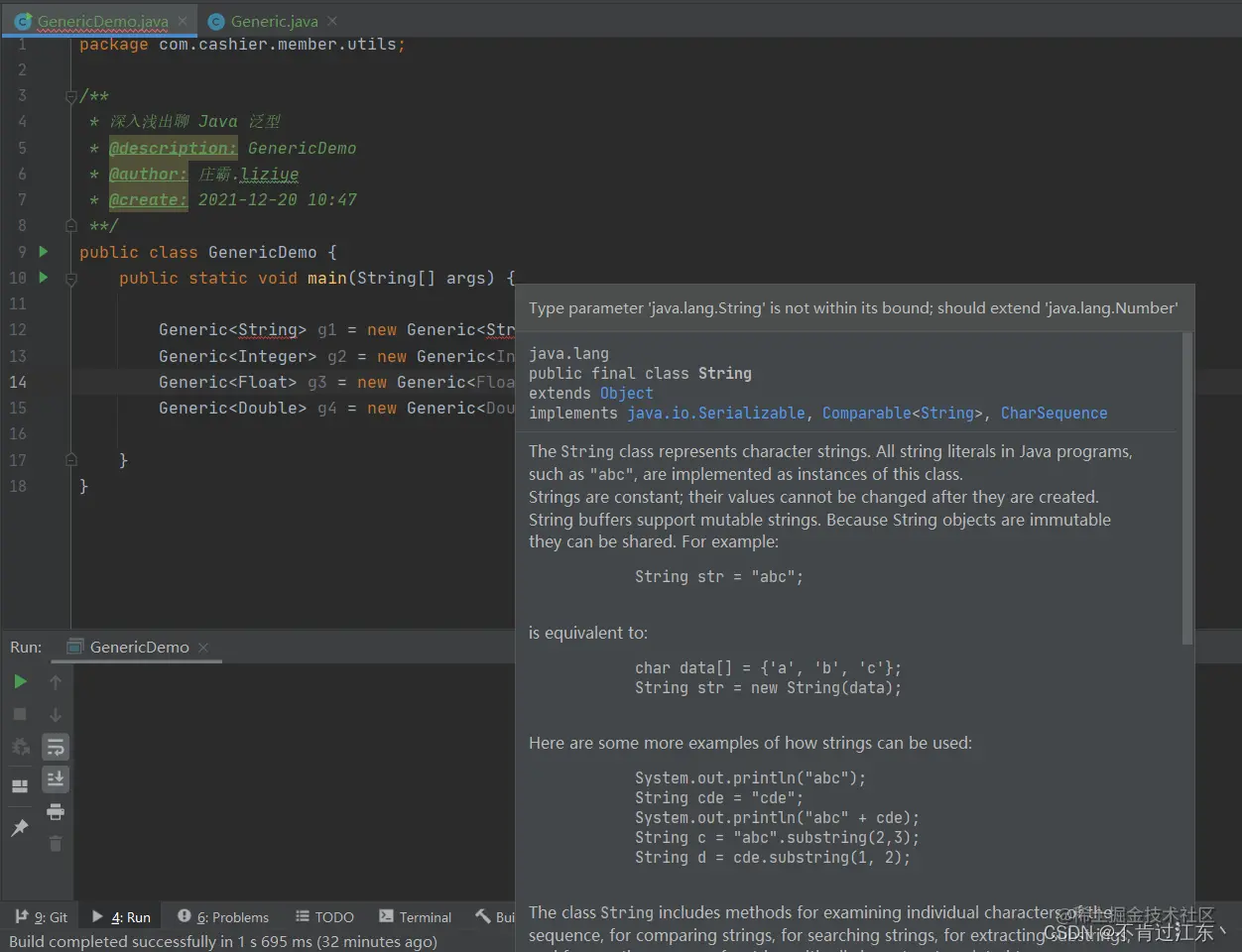Open the 4: Run tool window

121,917
